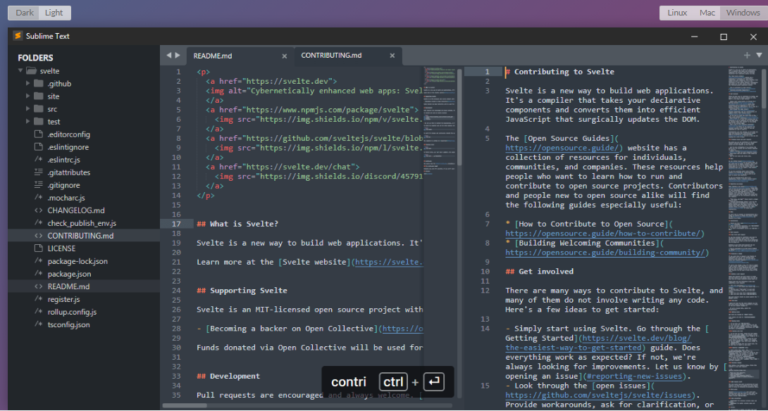Click the new tab plus icon
The image size is (768, 411).
click(x=746, y=55)
